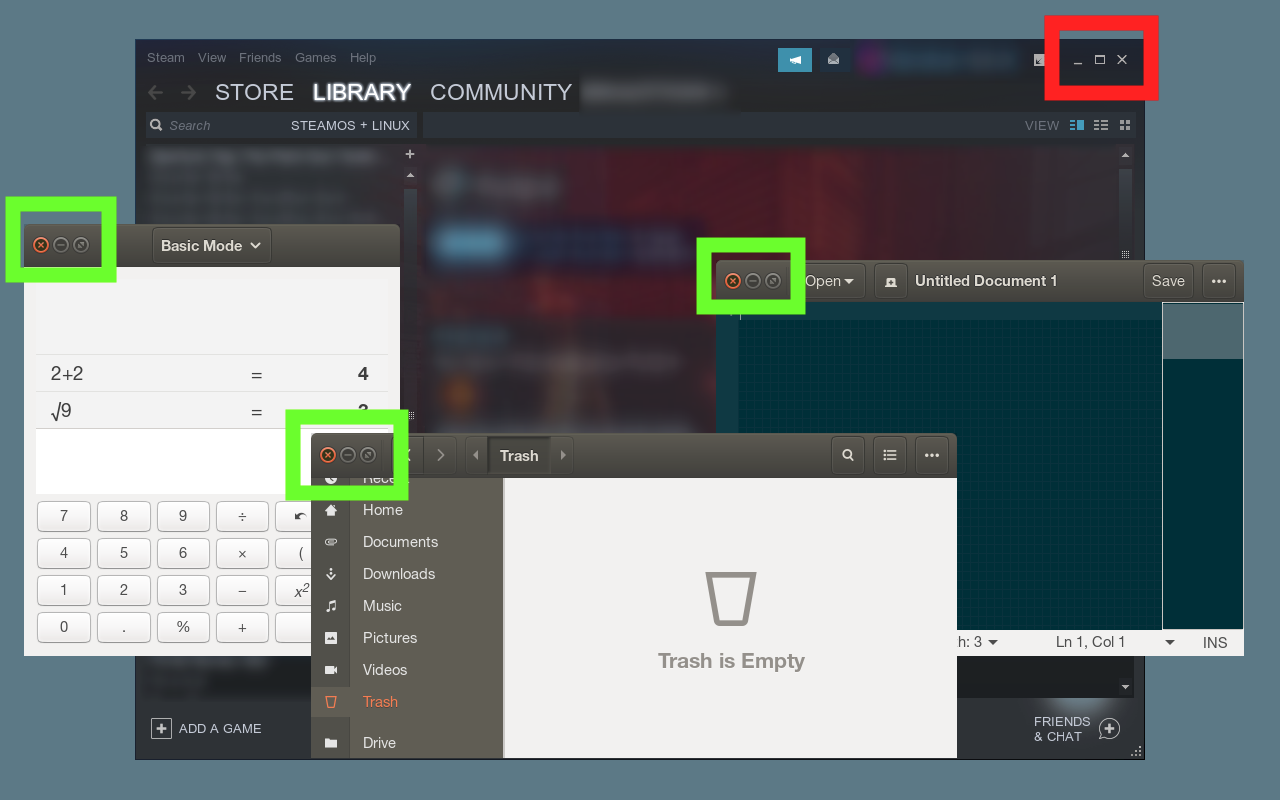
Task: Open the View menu in Steam
Action: pos(212,58)
